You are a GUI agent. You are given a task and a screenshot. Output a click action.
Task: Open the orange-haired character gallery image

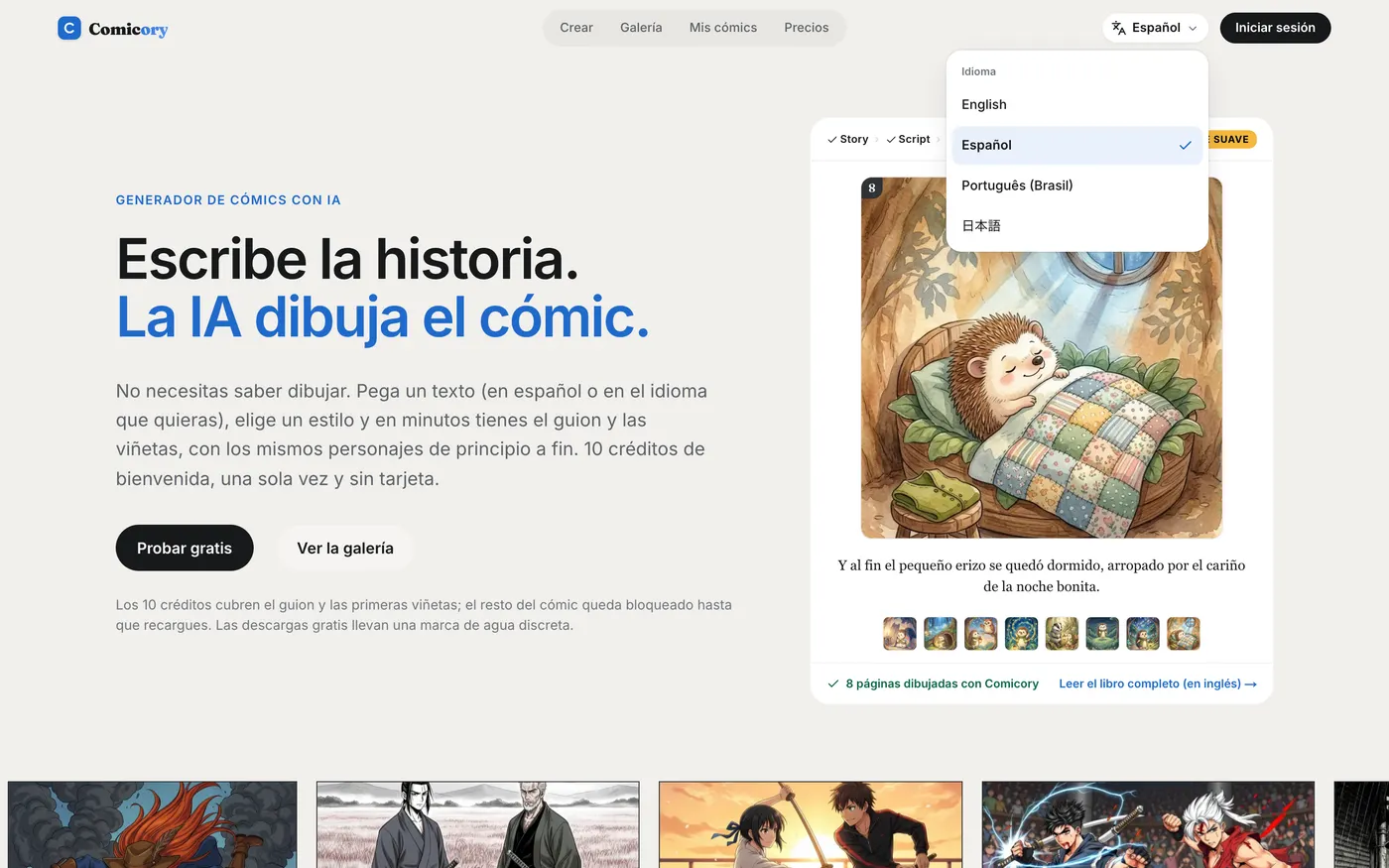[153, 824]
